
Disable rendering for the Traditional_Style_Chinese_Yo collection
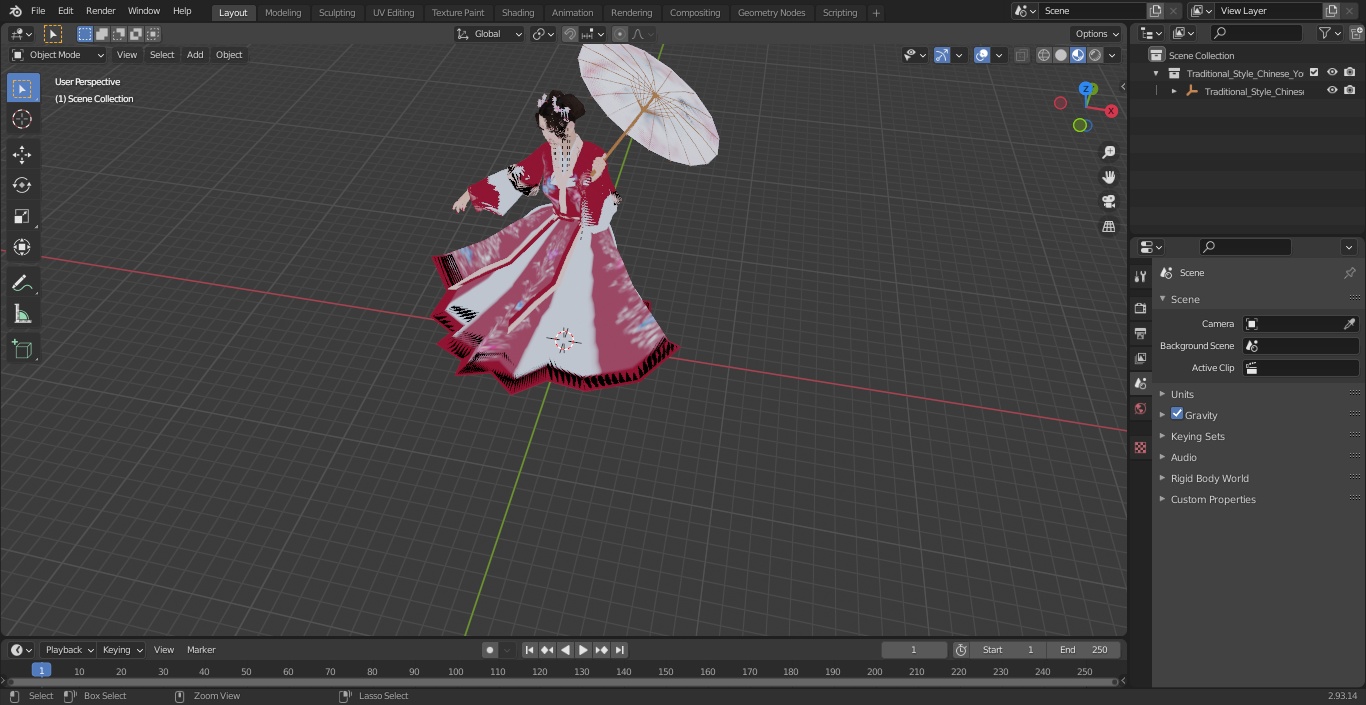1350,72
